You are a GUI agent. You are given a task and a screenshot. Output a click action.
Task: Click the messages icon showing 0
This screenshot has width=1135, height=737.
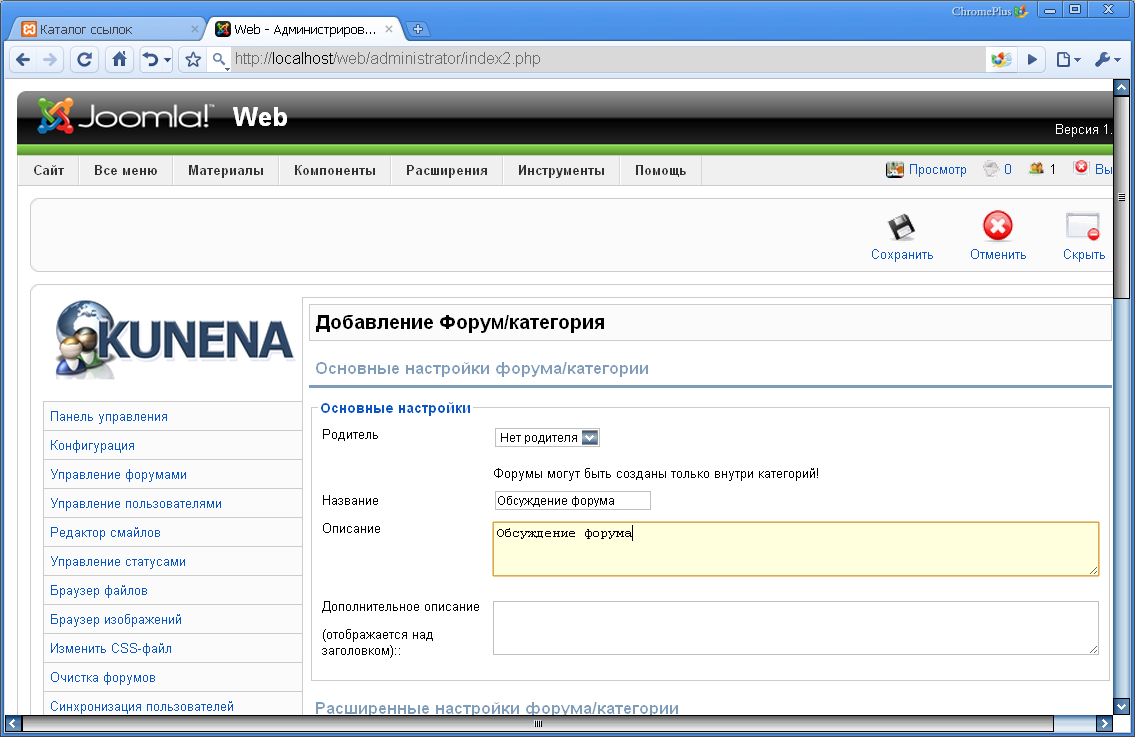(x=991, y=169)
